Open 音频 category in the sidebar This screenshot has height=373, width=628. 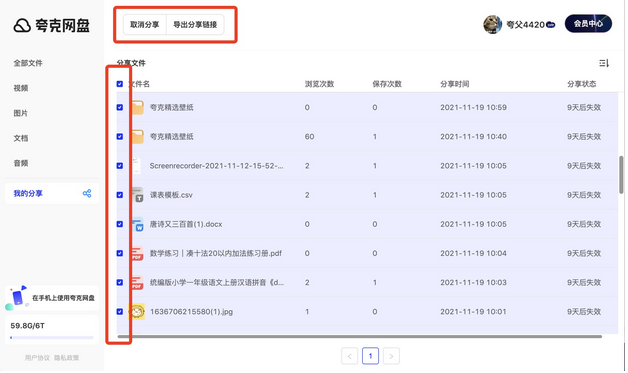click(x=21, y=163)
